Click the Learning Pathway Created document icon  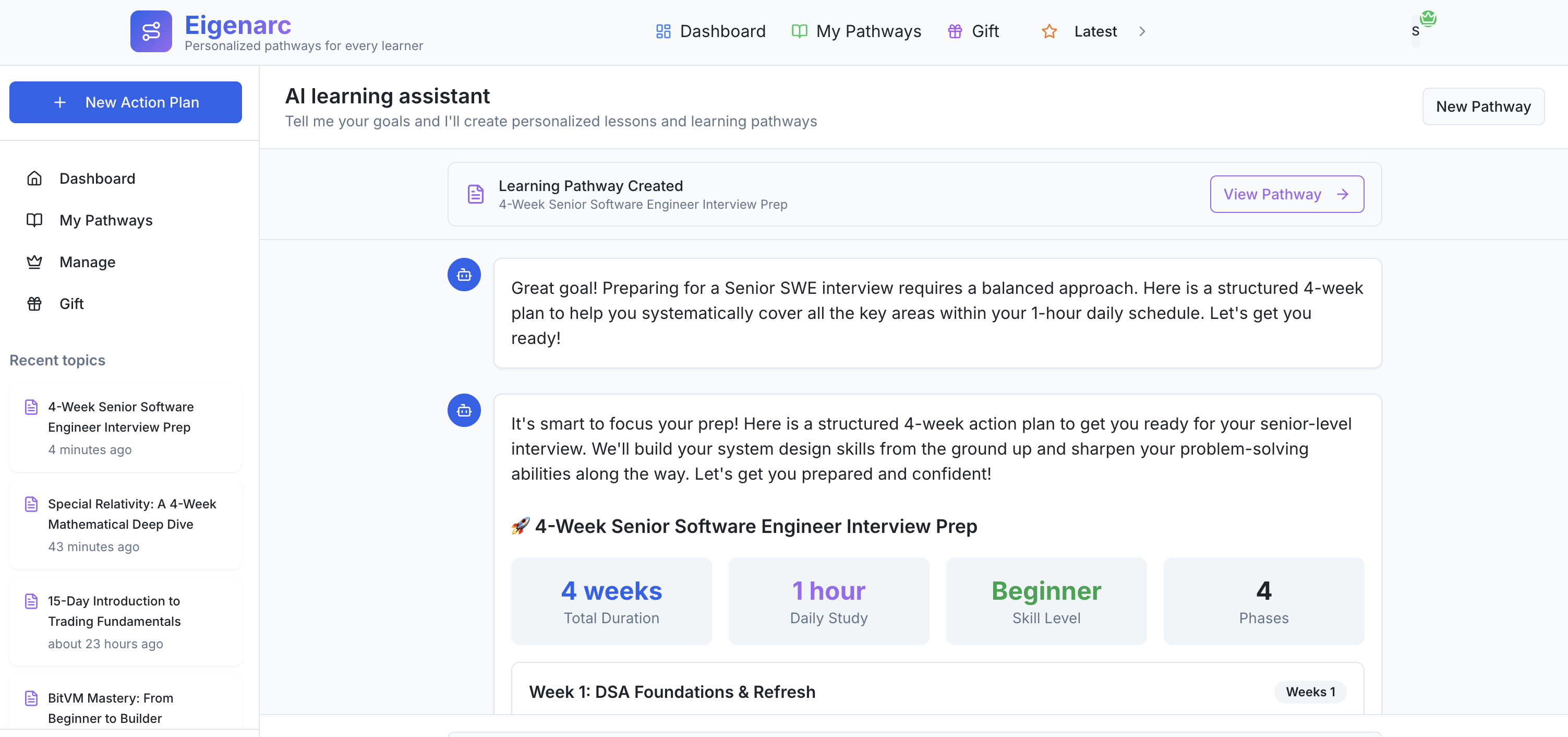pos(475,194)
